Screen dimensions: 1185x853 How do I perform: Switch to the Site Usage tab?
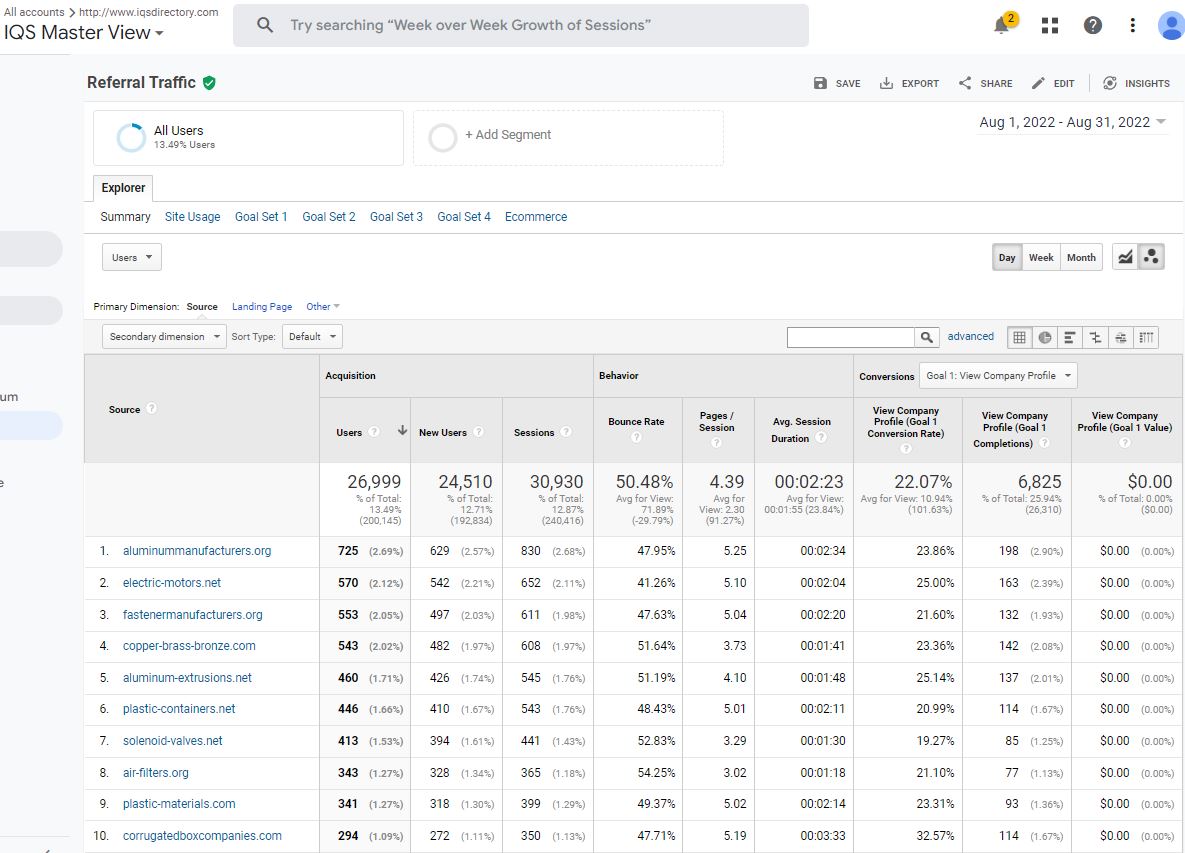click(x=192, y=216)
